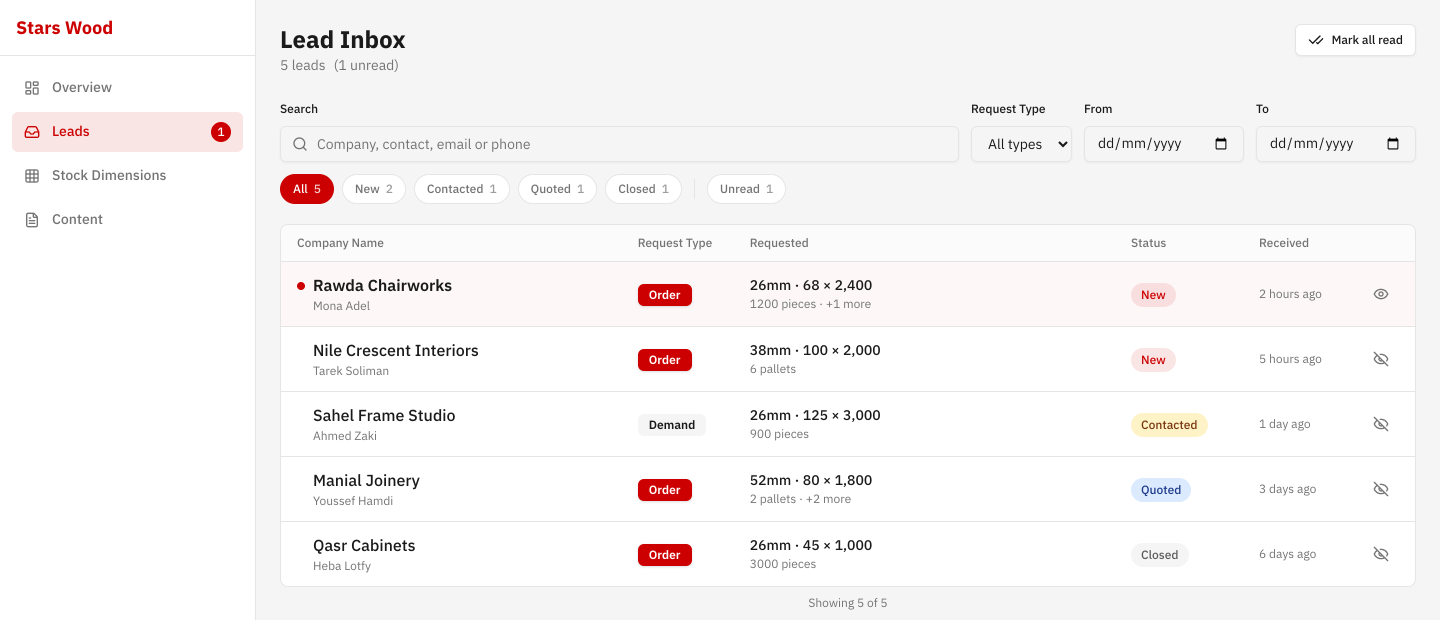Select the New filter chip
This screenshot has height=620, width=1440.
[x=374, y=189]
